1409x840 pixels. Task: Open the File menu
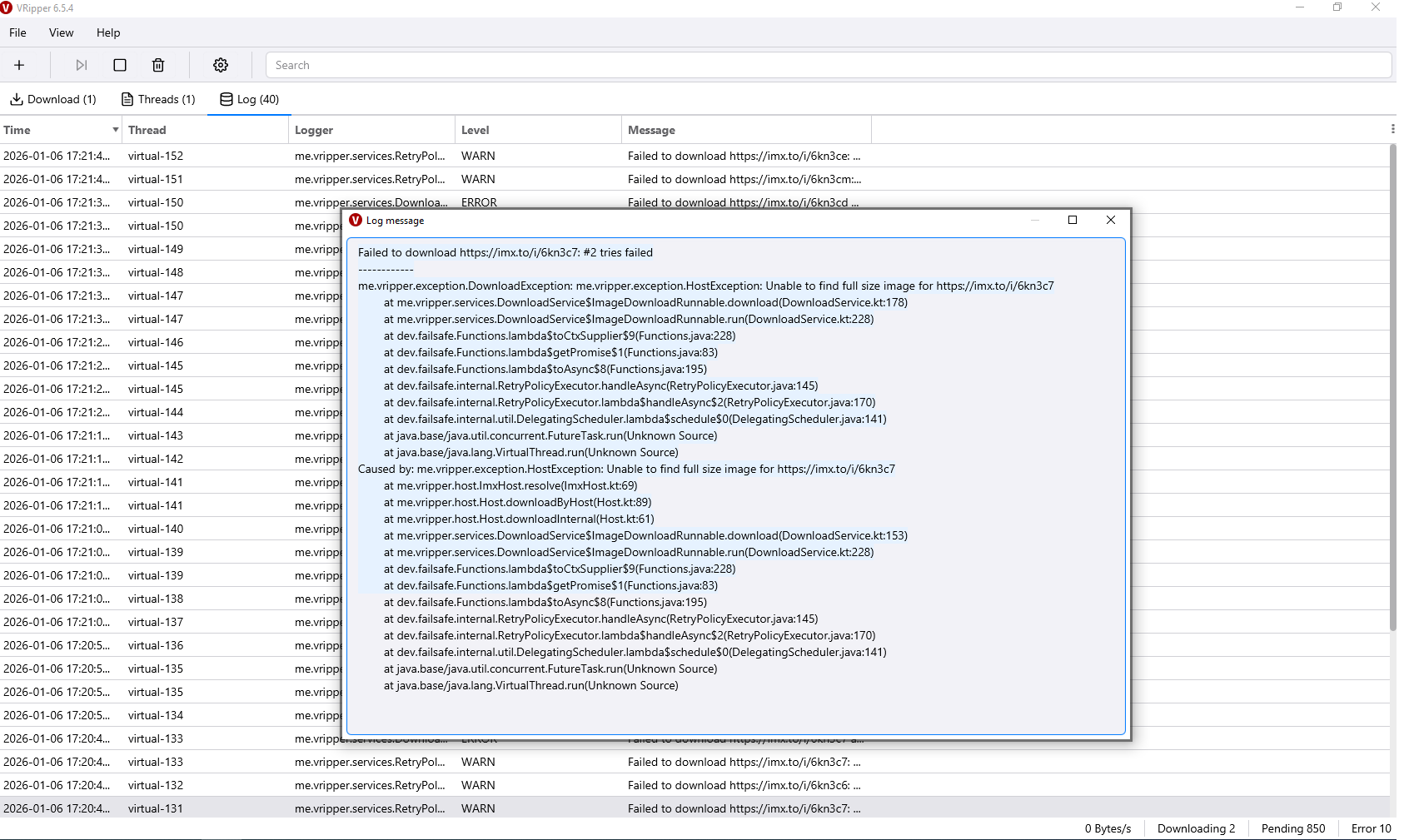[17, 32]
